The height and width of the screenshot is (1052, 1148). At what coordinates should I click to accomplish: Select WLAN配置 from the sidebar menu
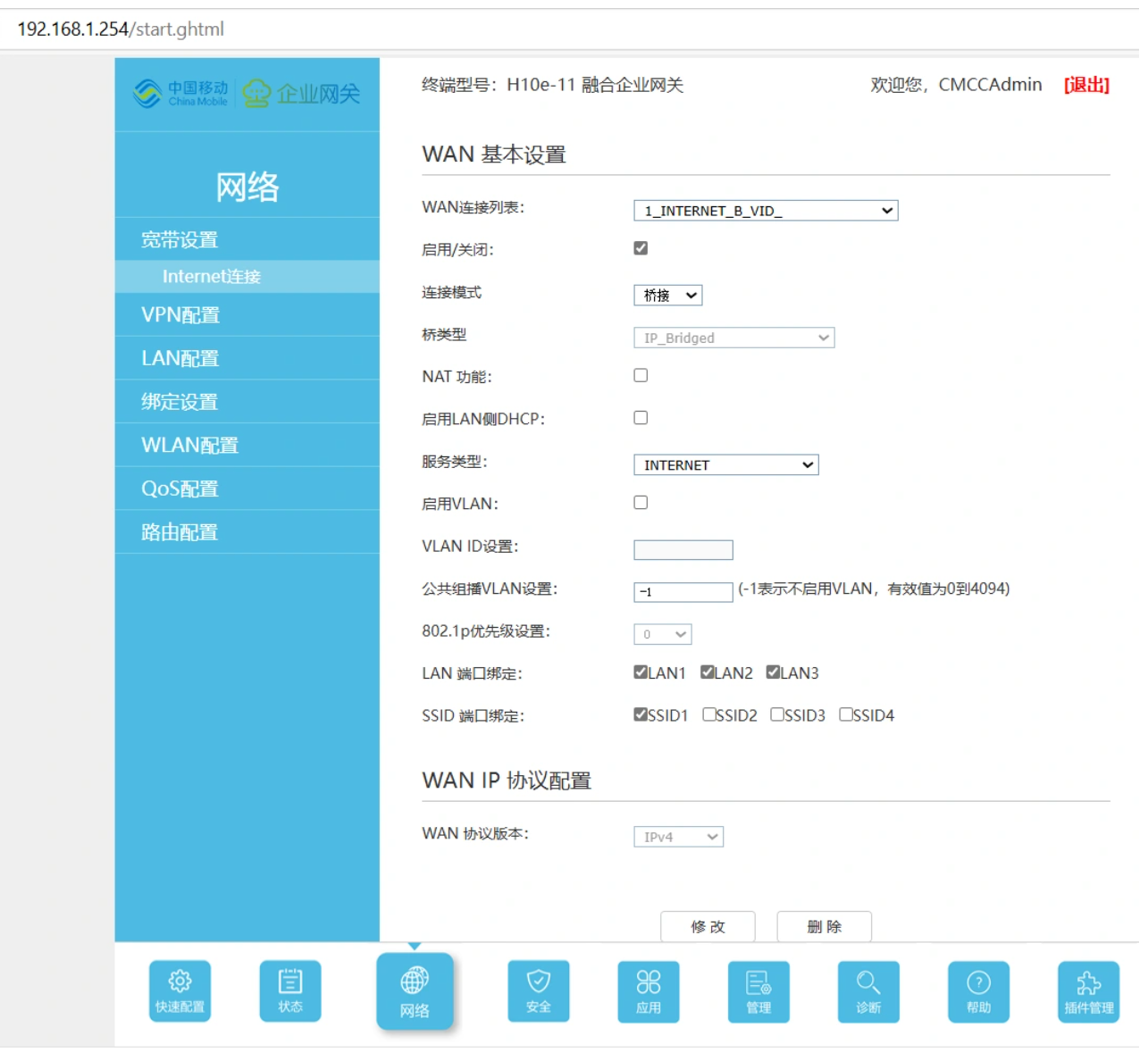tap(189, 446)
